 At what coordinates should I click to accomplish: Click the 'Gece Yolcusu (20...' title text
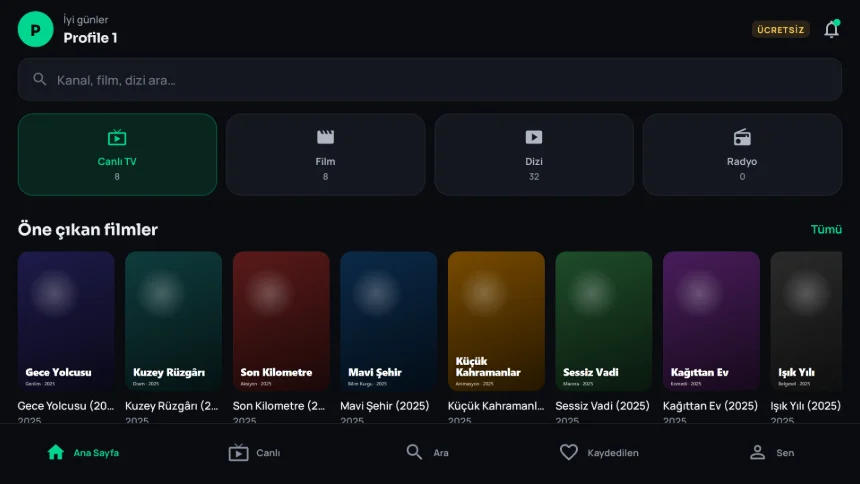(66, 406)
